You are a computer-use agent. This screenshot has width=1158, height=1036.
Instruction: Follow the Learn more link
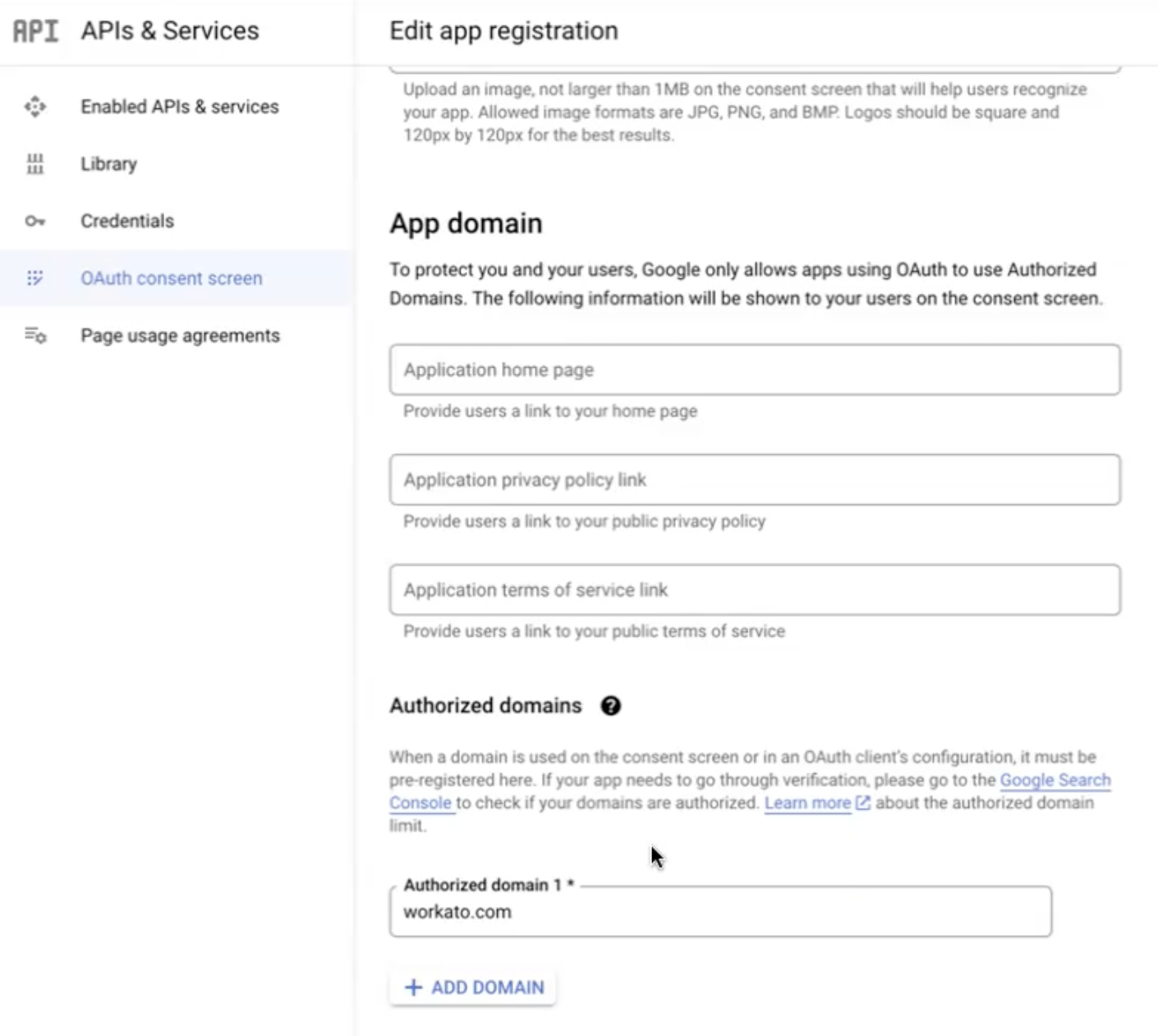coord(807,803)
